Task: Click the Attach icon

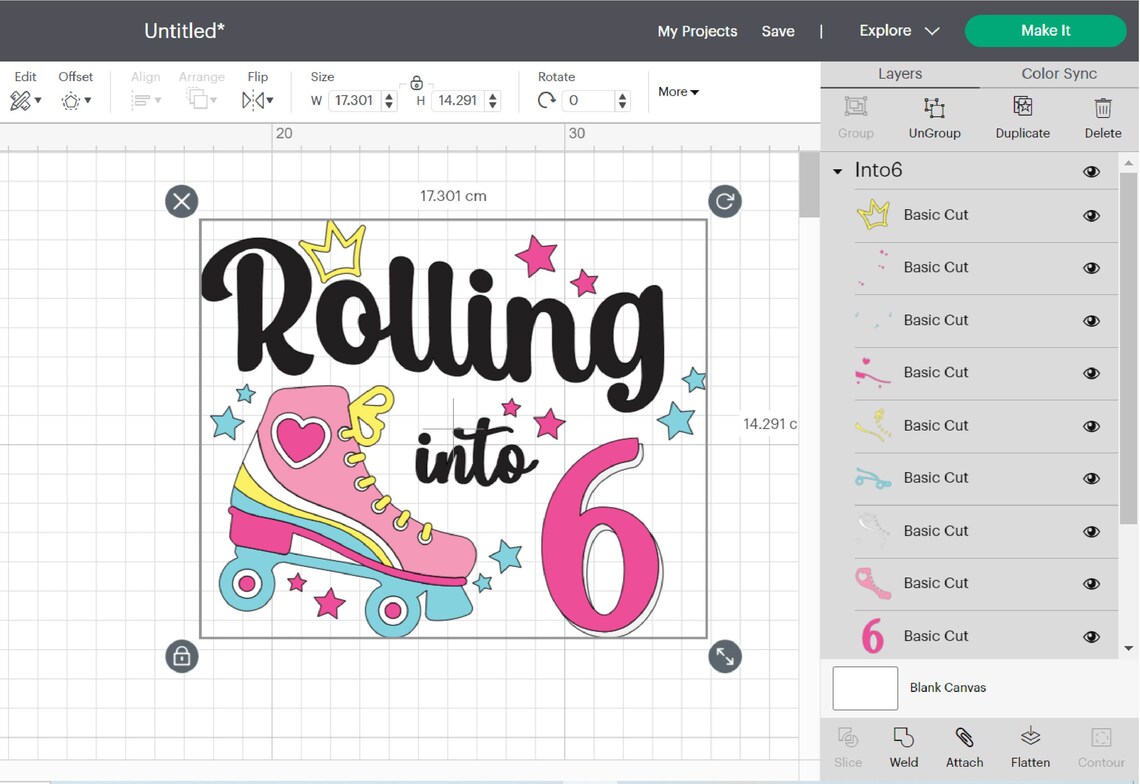Action: [963, 745]
